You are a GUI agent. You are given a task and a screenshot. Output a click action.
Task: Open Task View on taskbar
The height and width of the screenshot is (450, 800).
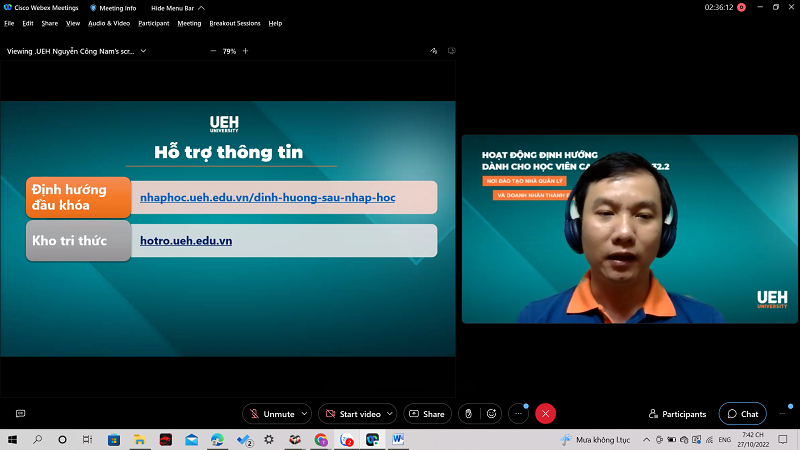tap(87, 439)
